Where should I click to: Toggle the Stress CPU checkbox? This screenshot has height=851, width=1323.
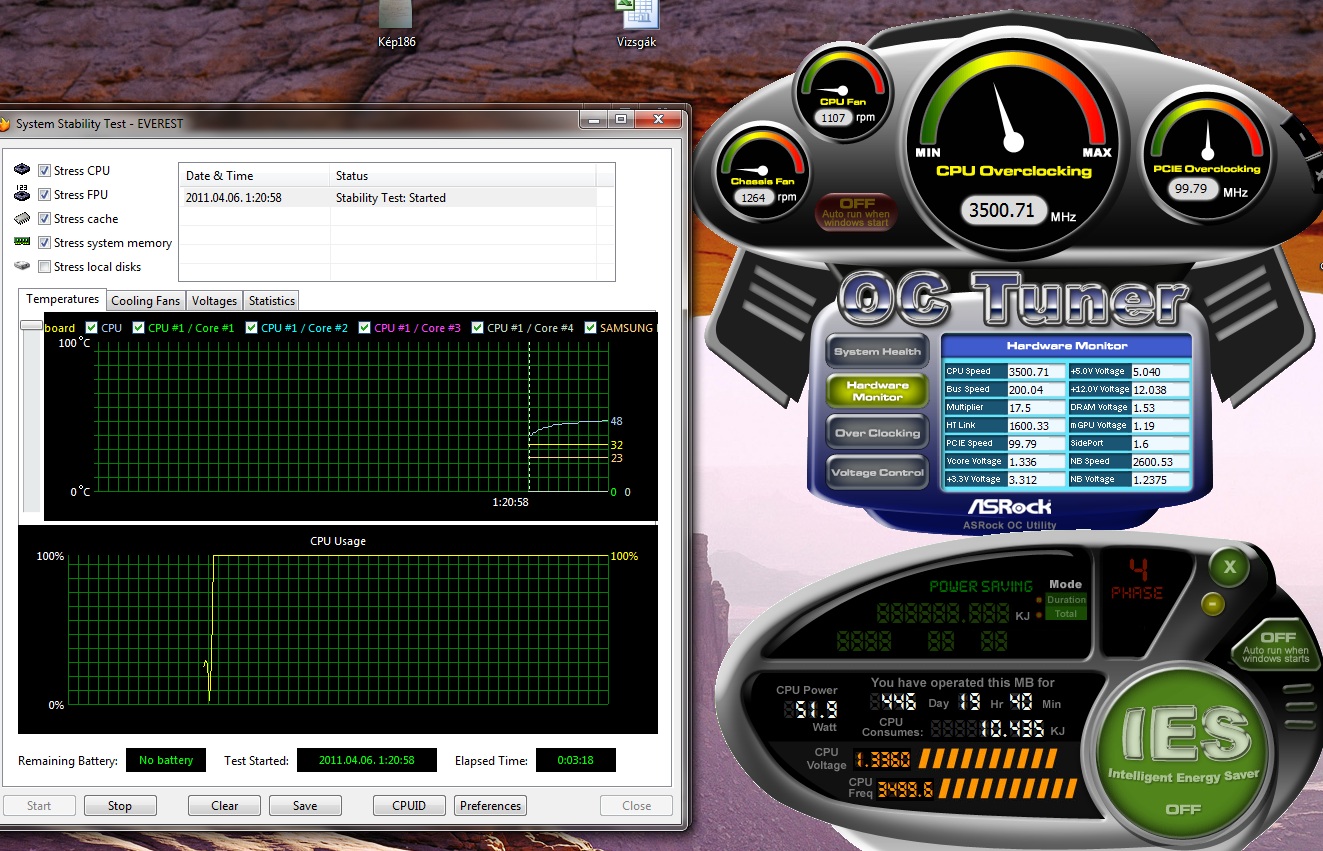click(x=44, y=171)
